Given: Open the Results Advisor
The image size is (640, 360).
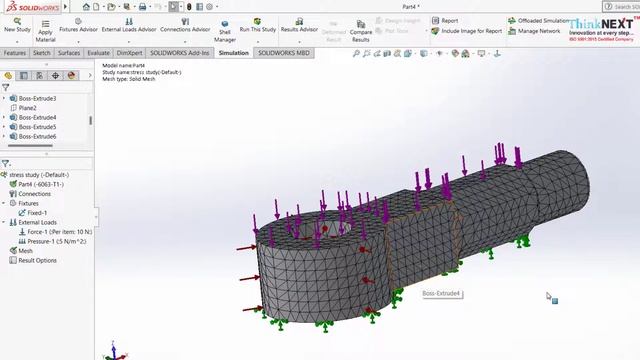Looking at the screenshot, I should tap(299, 25).
